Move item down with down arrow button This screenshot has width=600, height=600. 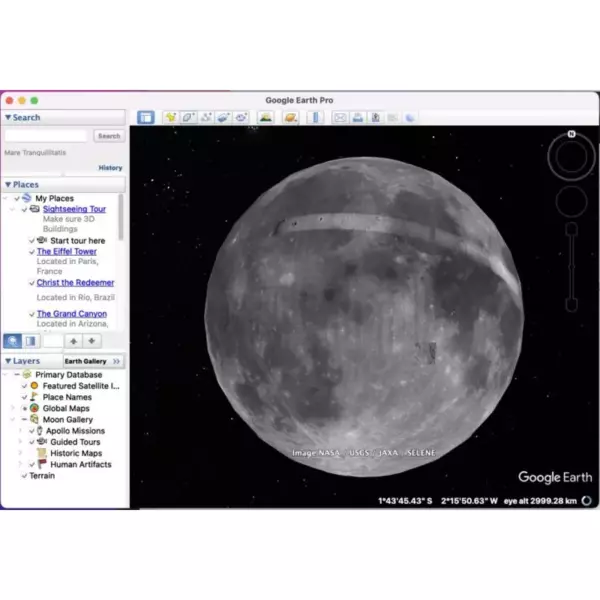92,341
